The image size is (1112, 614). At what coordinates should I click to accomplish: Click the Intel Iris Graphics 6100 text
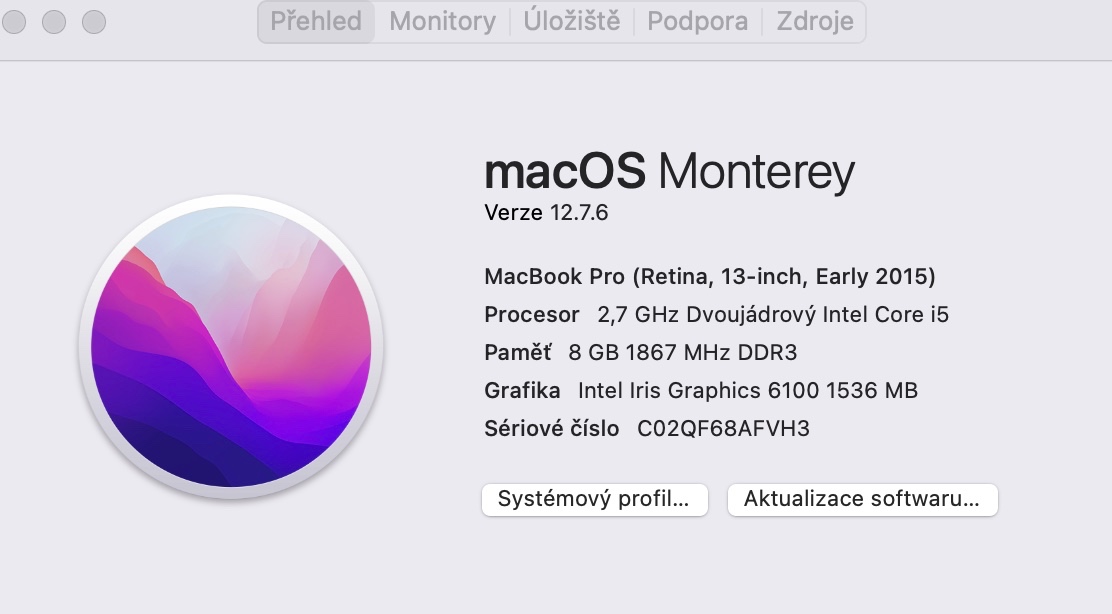pyautogui.click(x=748, y=390)
